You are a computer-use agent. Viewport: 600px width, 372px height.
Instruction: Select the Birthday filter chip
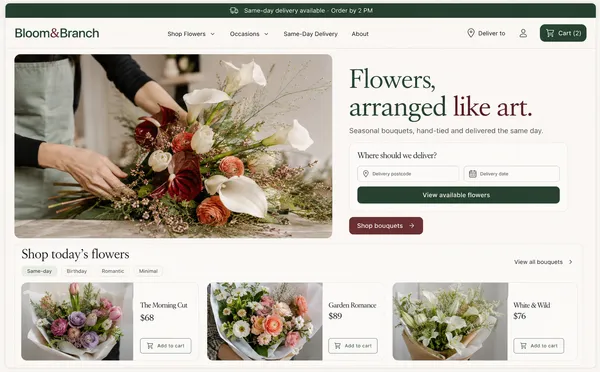[77, 271]
